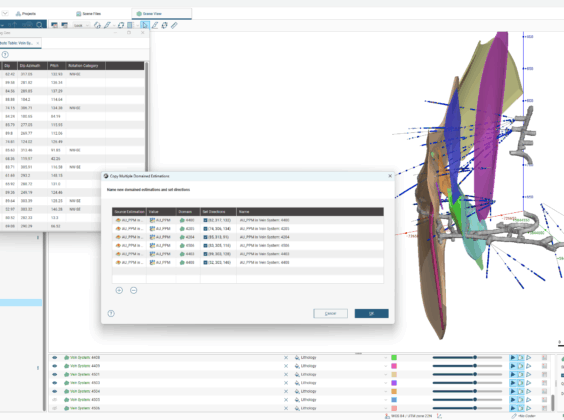Click the attribute table help icon
This screenshot has width=564, height=420.
coord(5,55)
